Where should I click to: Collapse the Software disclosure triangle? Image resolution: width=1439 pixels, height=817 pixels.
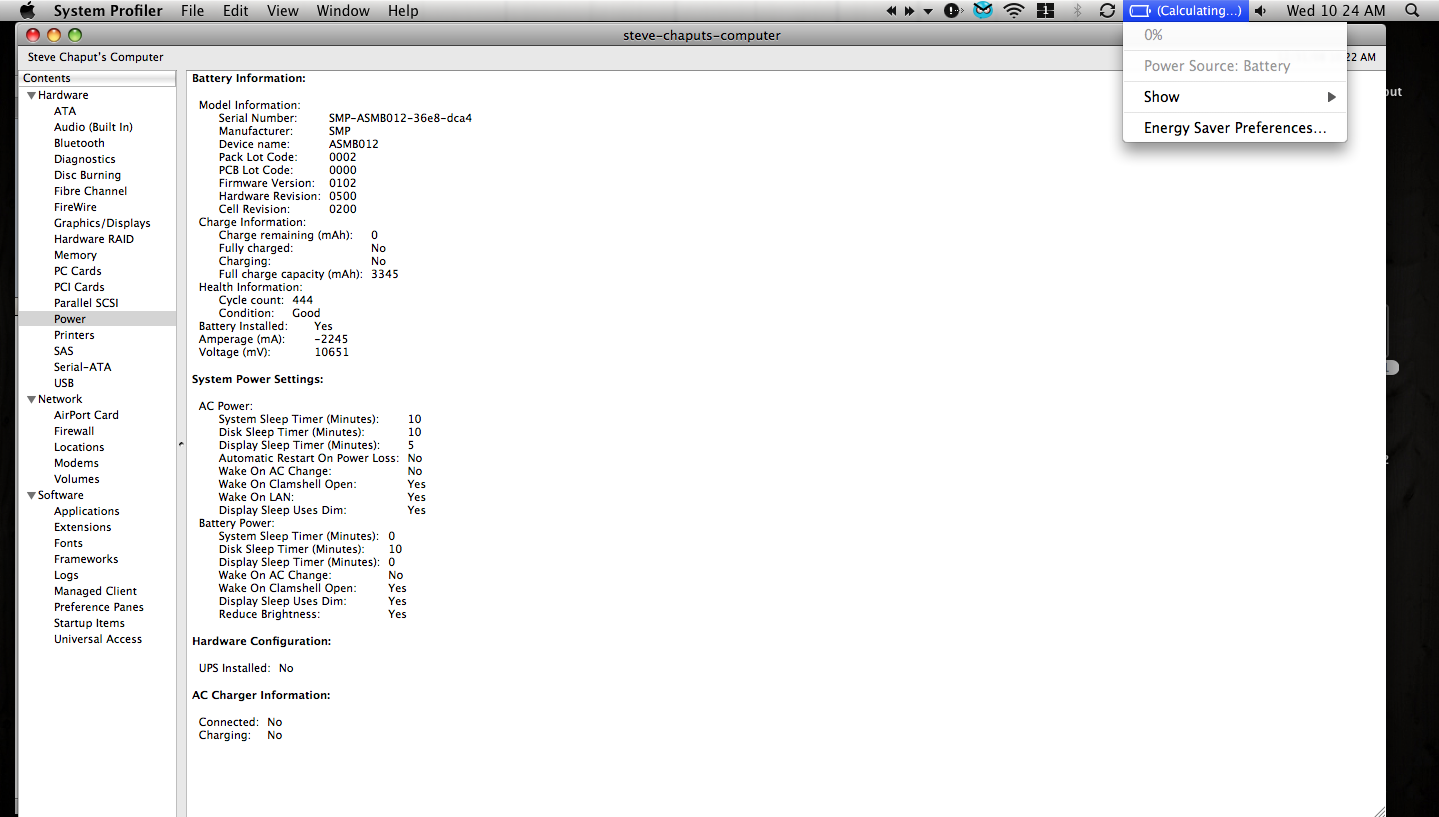coord(32,496)
